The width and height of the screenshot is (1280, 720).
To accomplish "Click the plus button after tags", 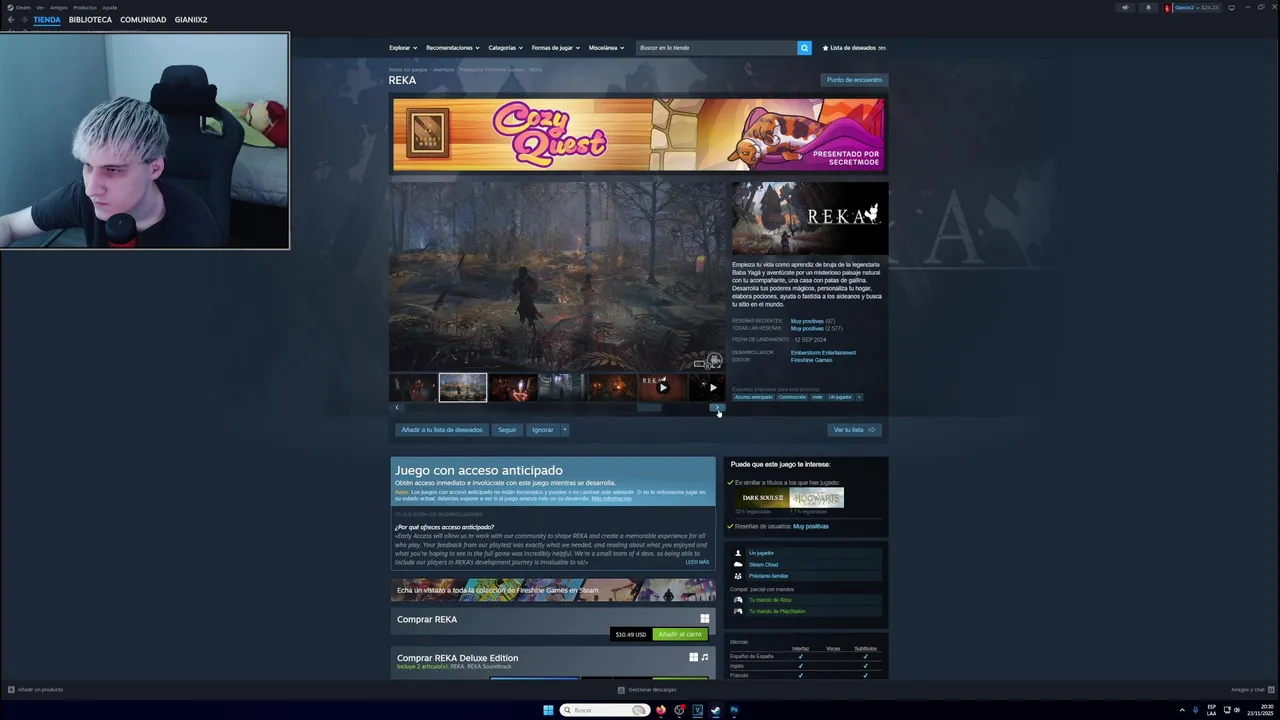I will pos(859,397).
